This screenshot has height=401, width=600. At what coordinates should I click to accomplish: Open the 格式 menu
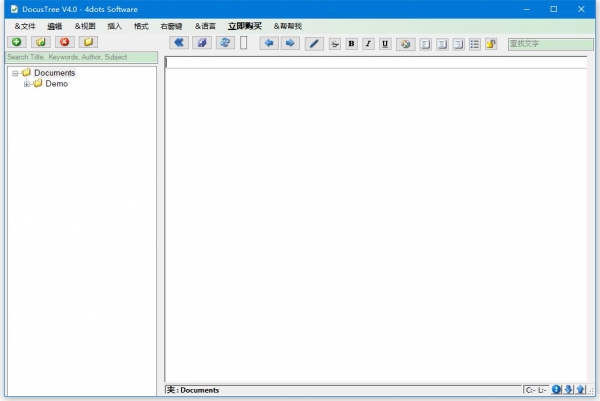tap(141, 25)
